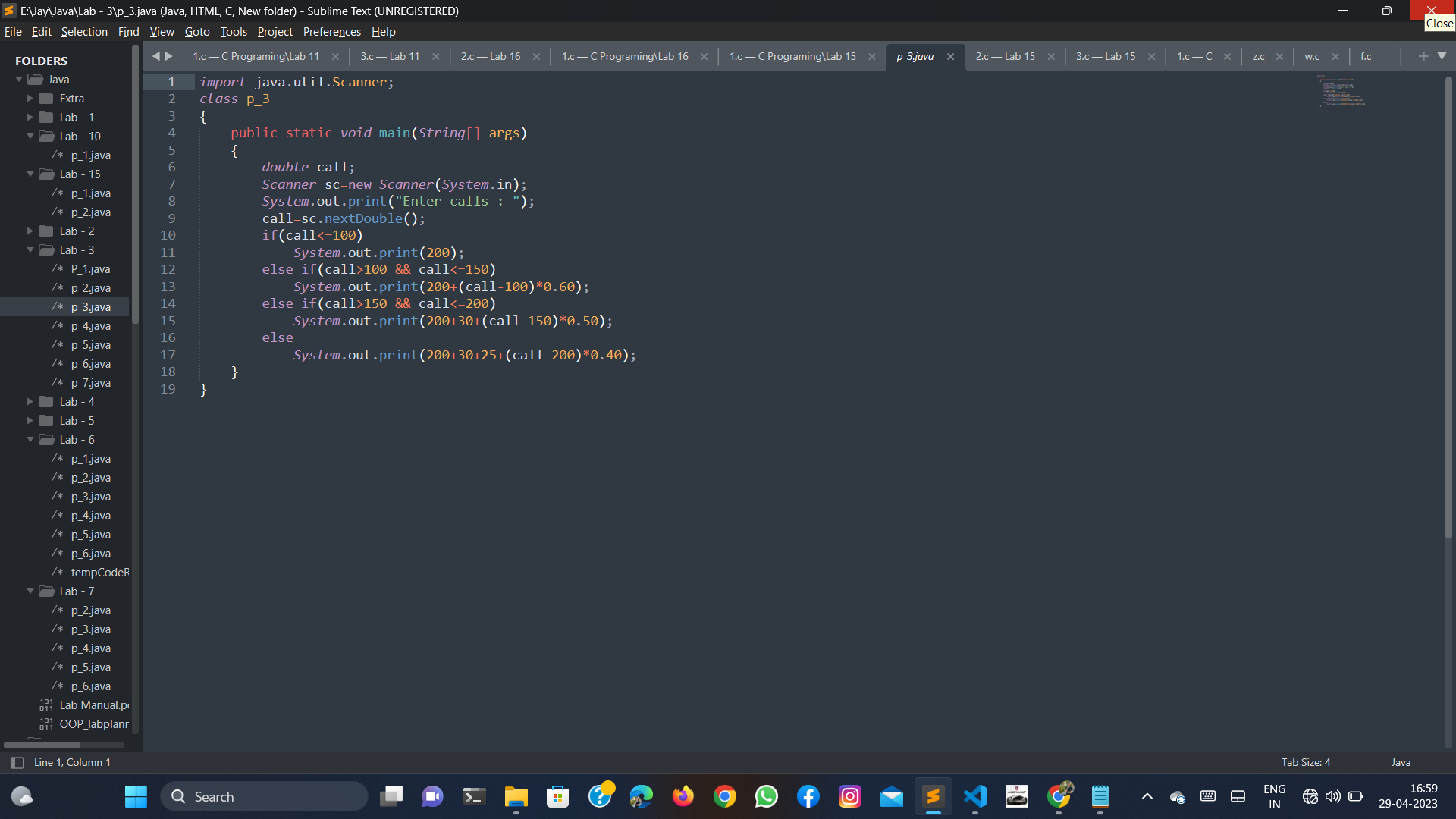Viewport: 1456px width, 819px height.
Task: Open the Tools menu
Action: [234, 32]
